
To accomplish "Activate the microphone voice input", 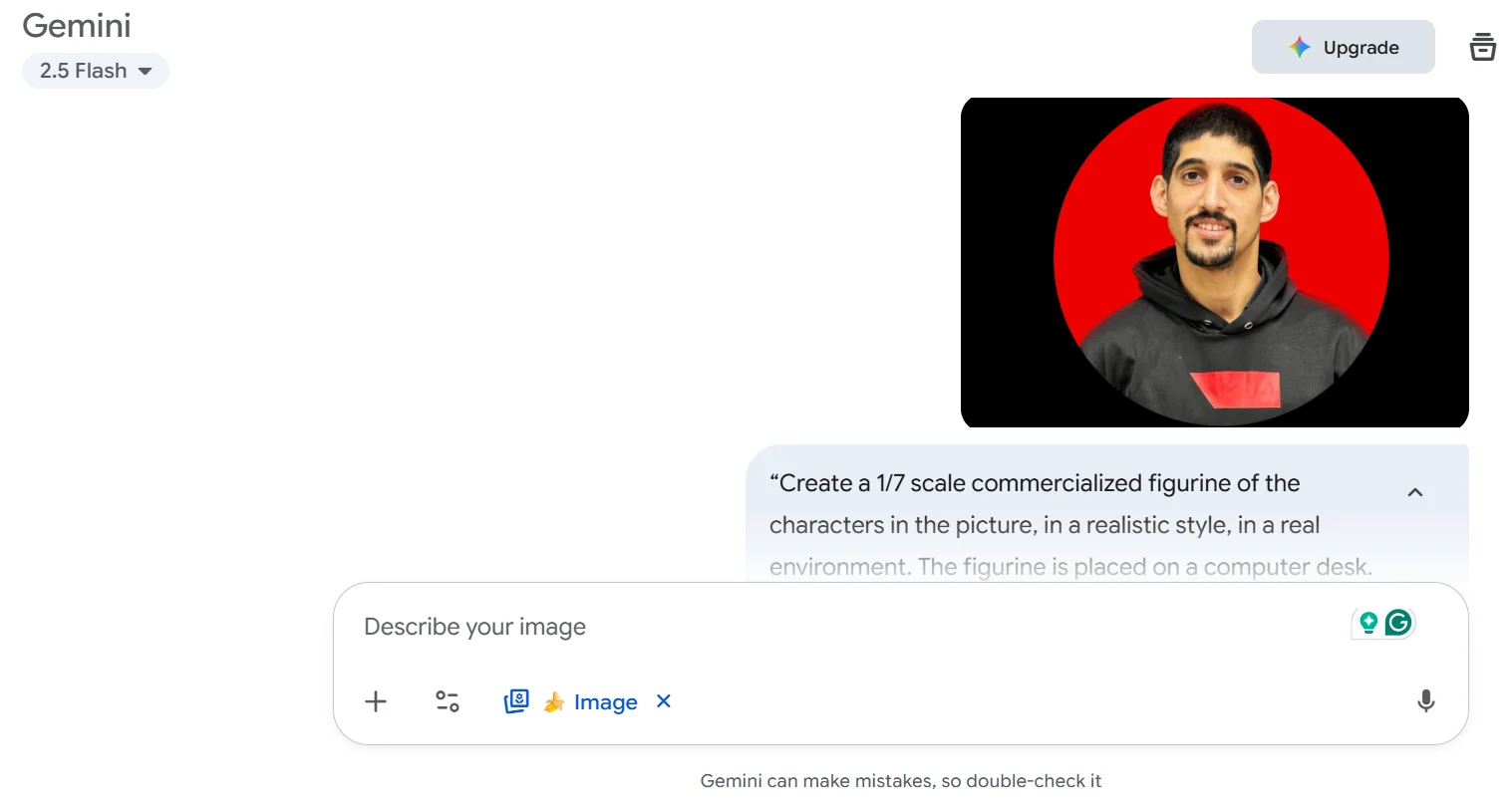I will click(1425, 701).
